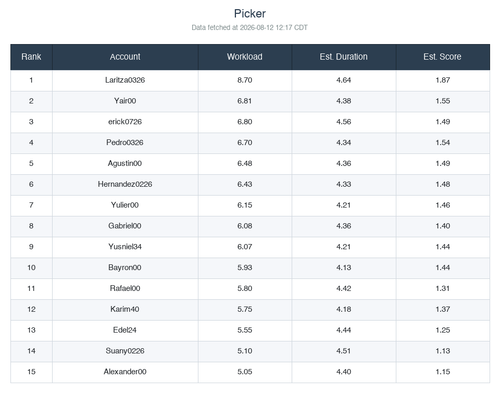Click duration 4.51 for Suany0226
The image size is (500, 398).
click(344, 351)
